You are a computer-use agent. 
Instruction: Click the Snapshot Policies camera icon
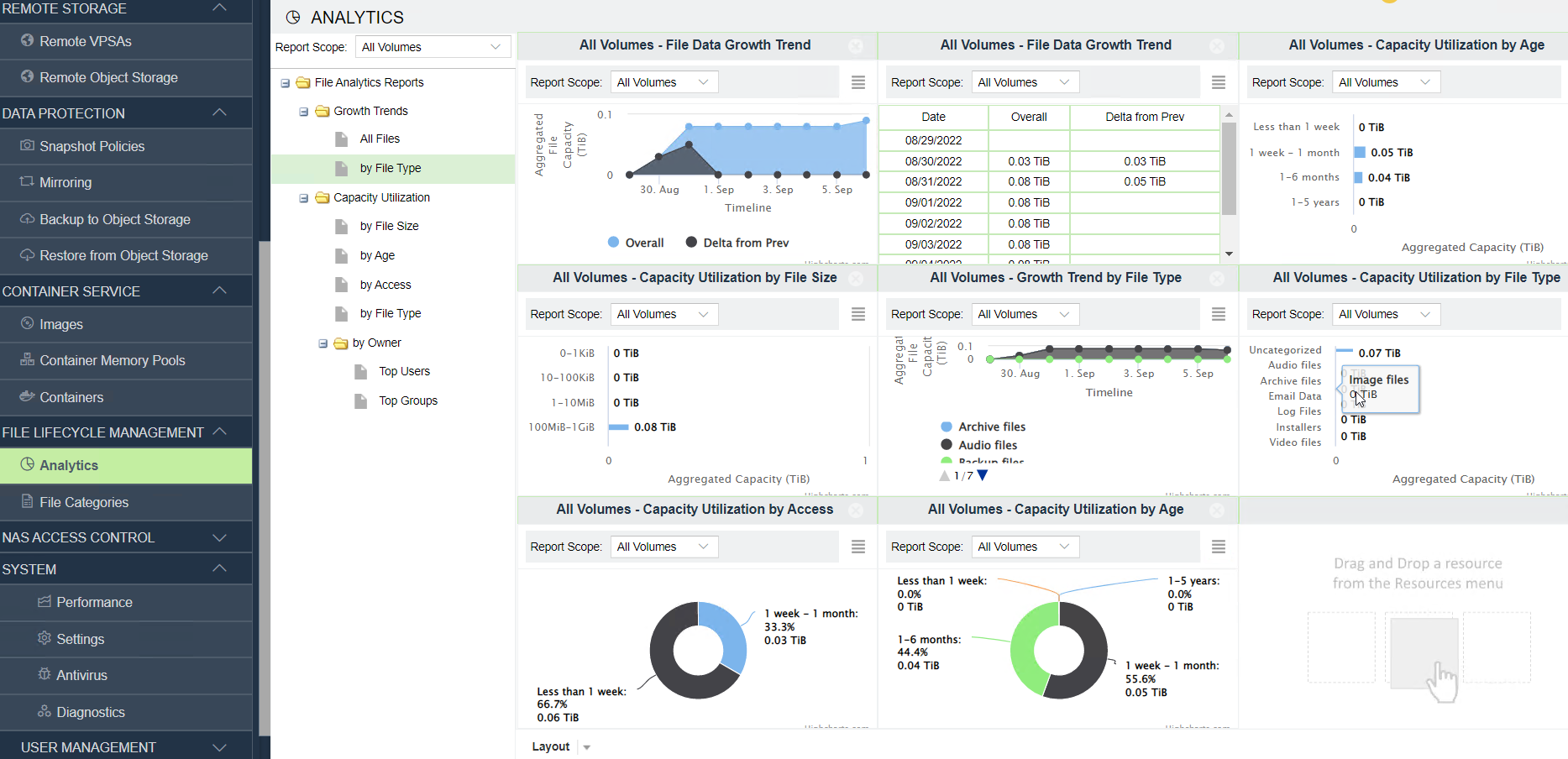27,145
